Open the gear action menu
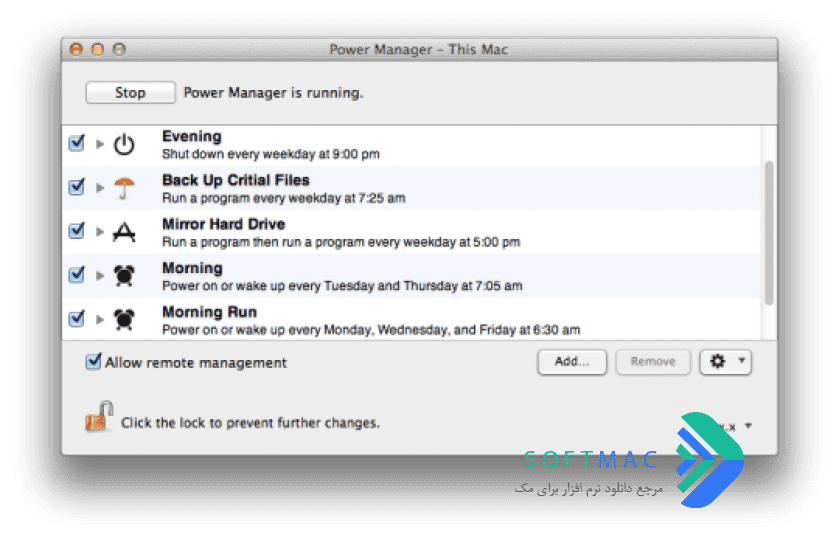 point(726,362)
